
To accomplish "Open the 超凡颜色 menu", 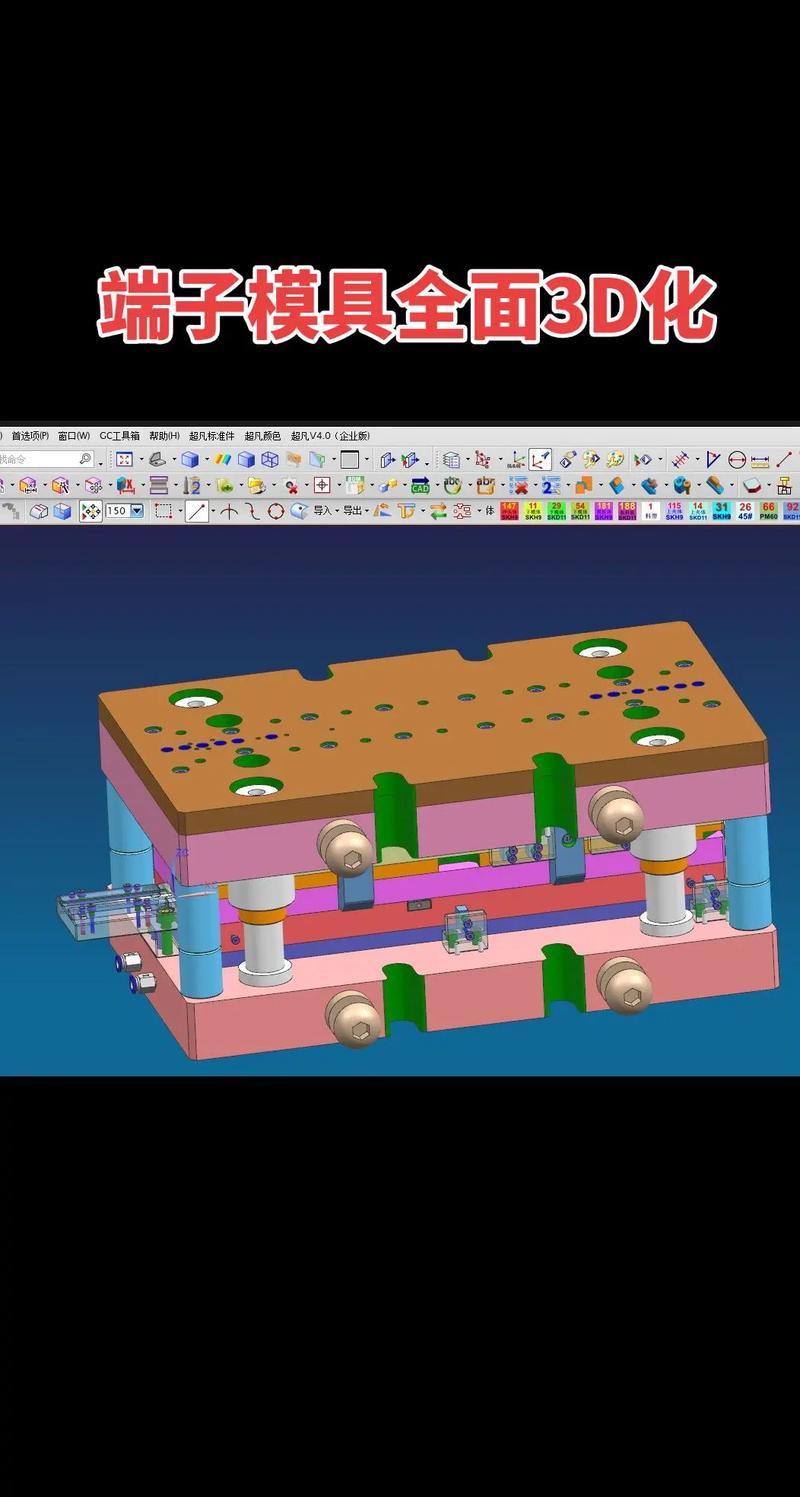I will point(262,436).
